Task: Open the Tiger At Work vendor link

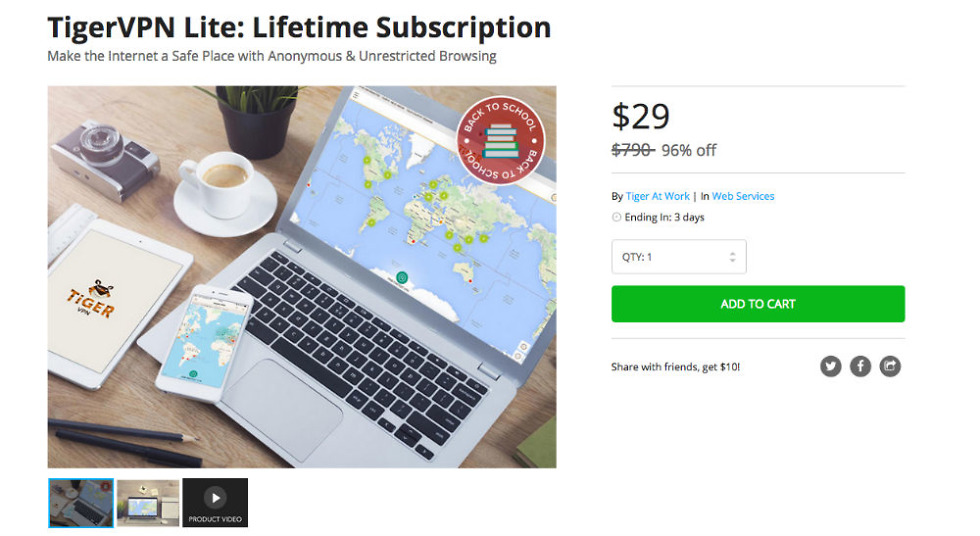Action: click(658, 196)
